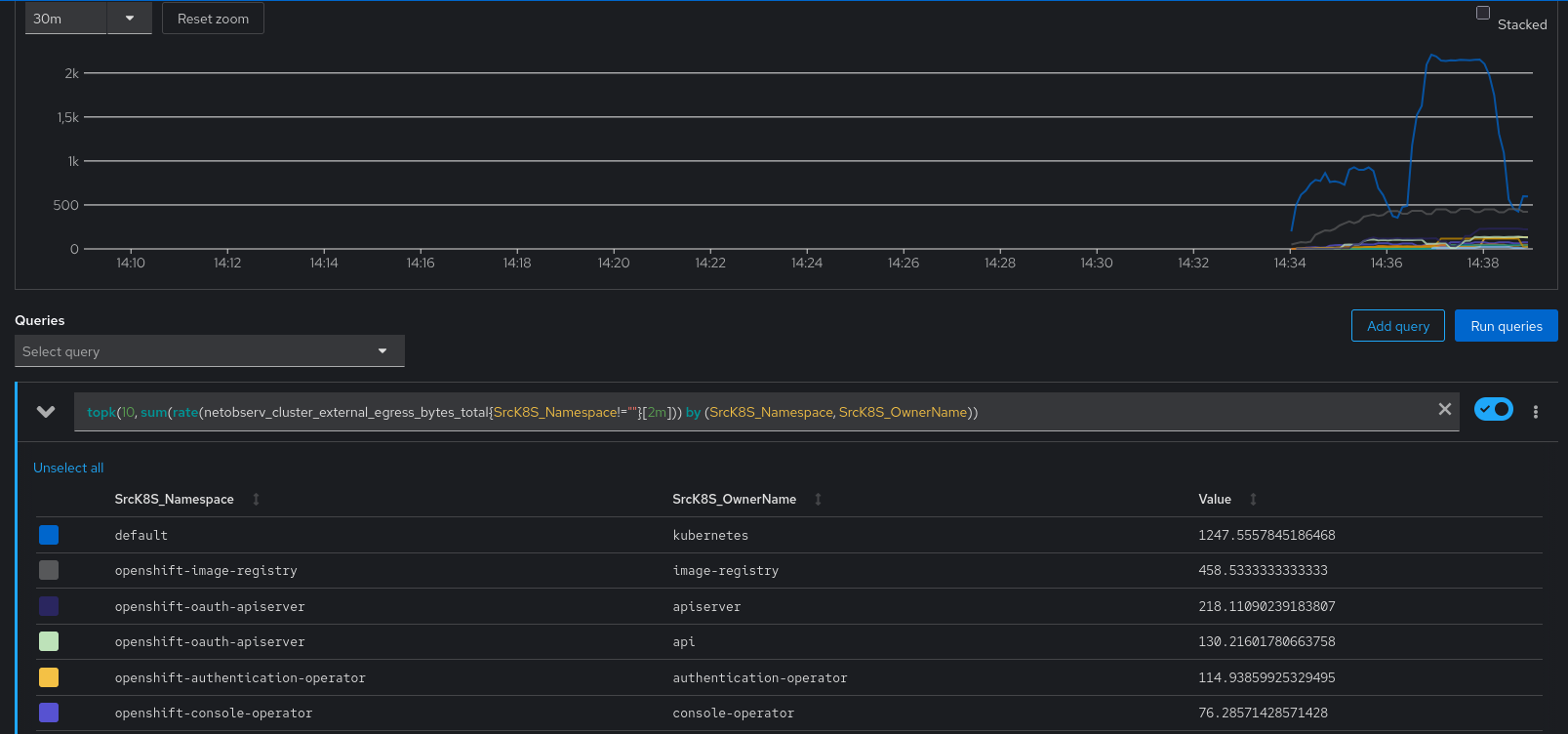Screen dimensions: 1568x734
Task: Select the 'api' owner cell
Action: pos(684,641)
